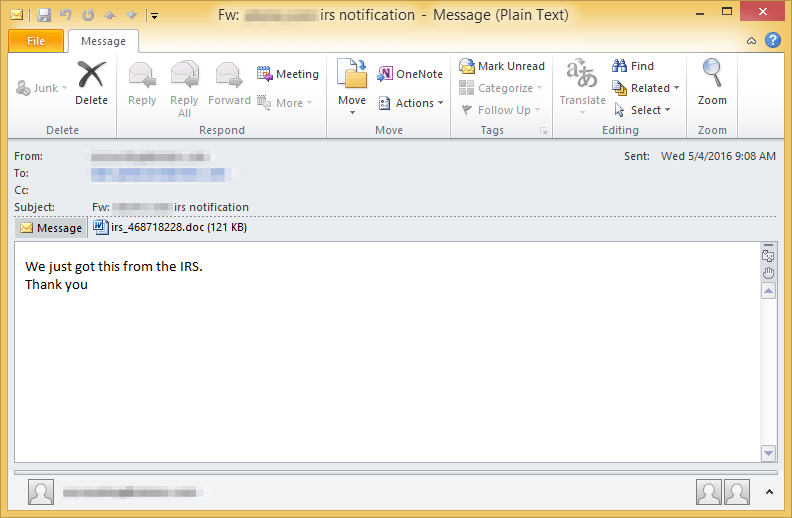Open the Related dropdown
The width and height of the screenshot is (792, 518).
point(646,88)
